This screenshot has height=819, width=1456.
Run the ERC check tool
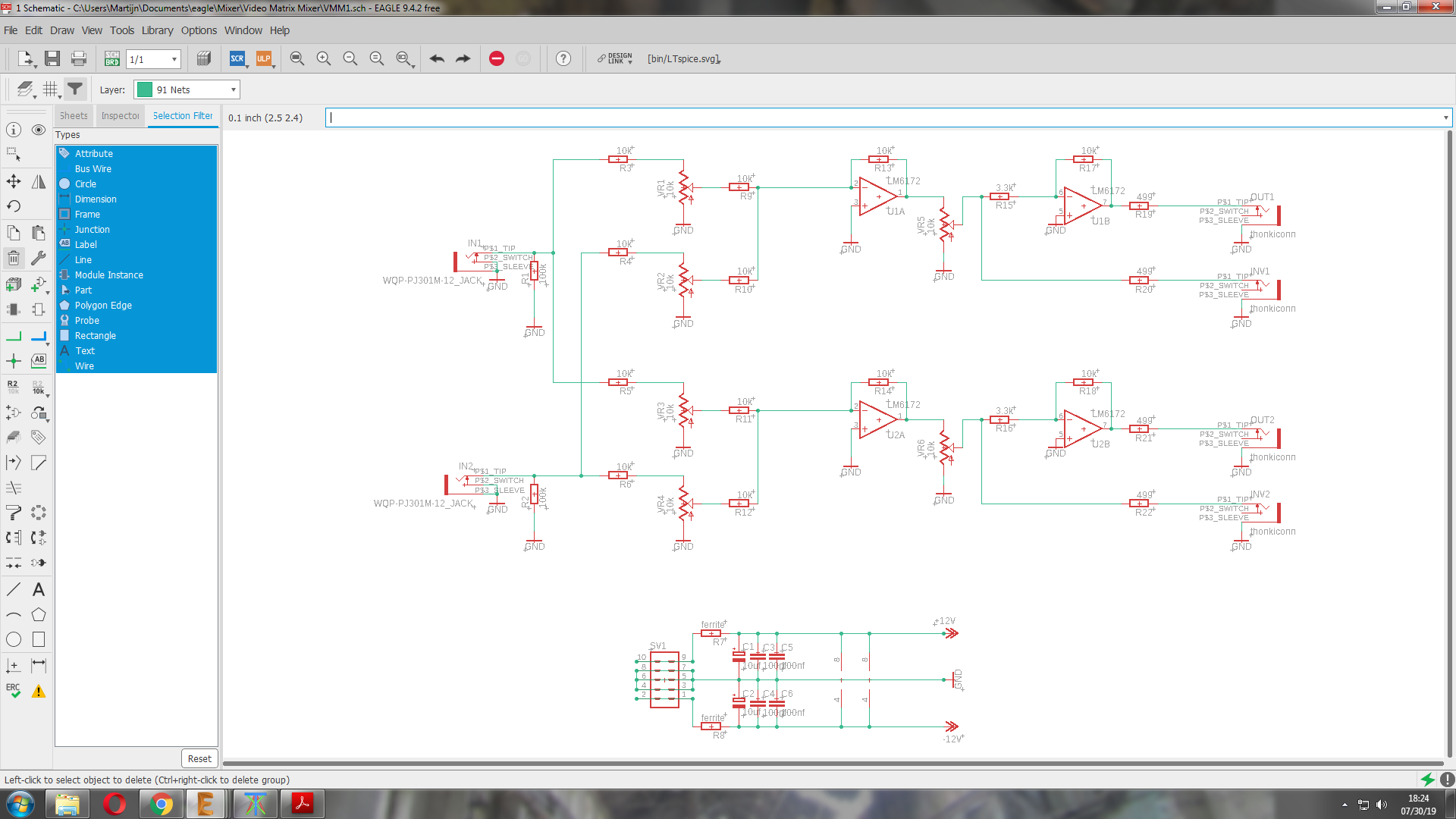(x=14, y=690)
